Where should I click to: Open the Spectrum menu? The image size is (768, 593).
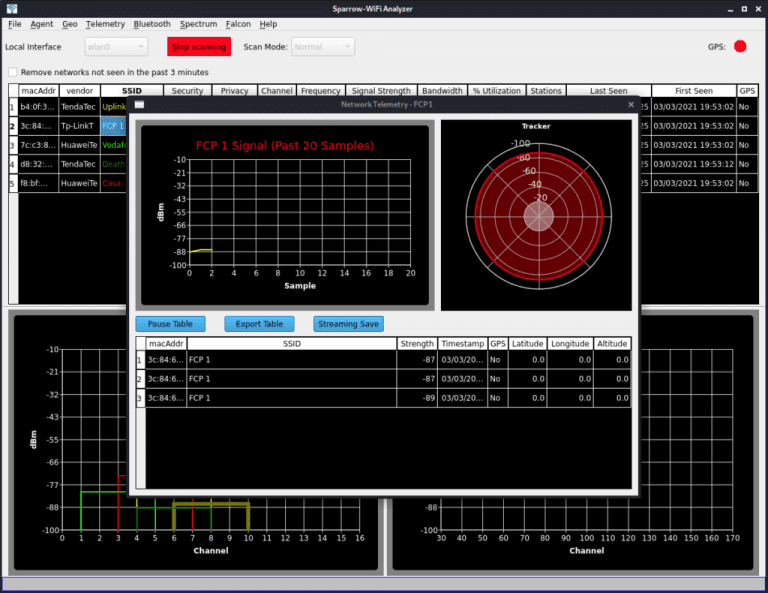(x=198, y=24)
